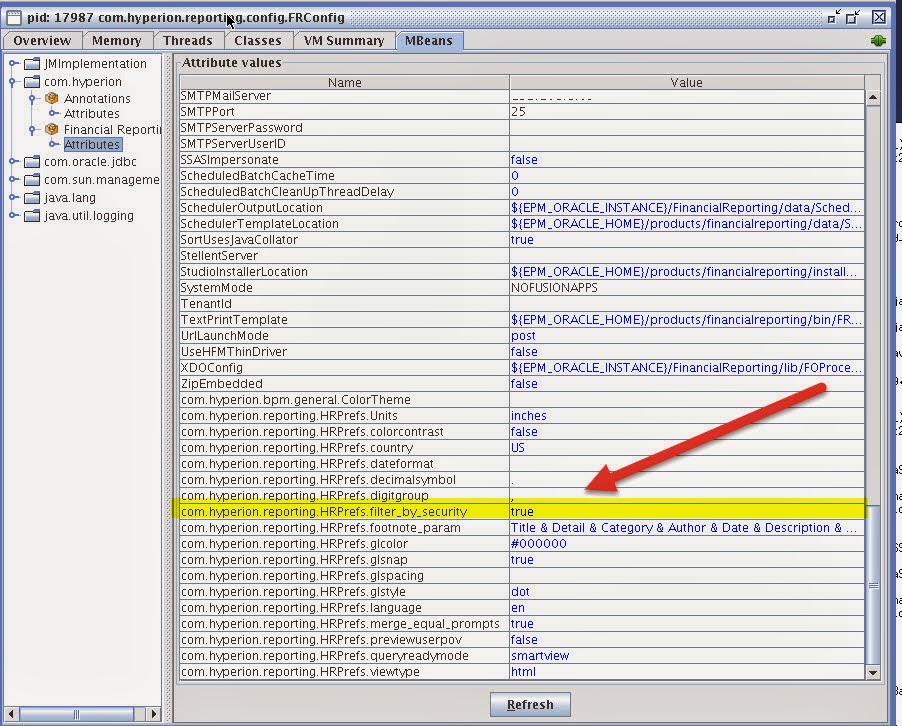The height and width of the screenshot is (726, 902).
Task: Click the vertical scrollbar thumb in attribute table
Action: click(x=873, y=584)
